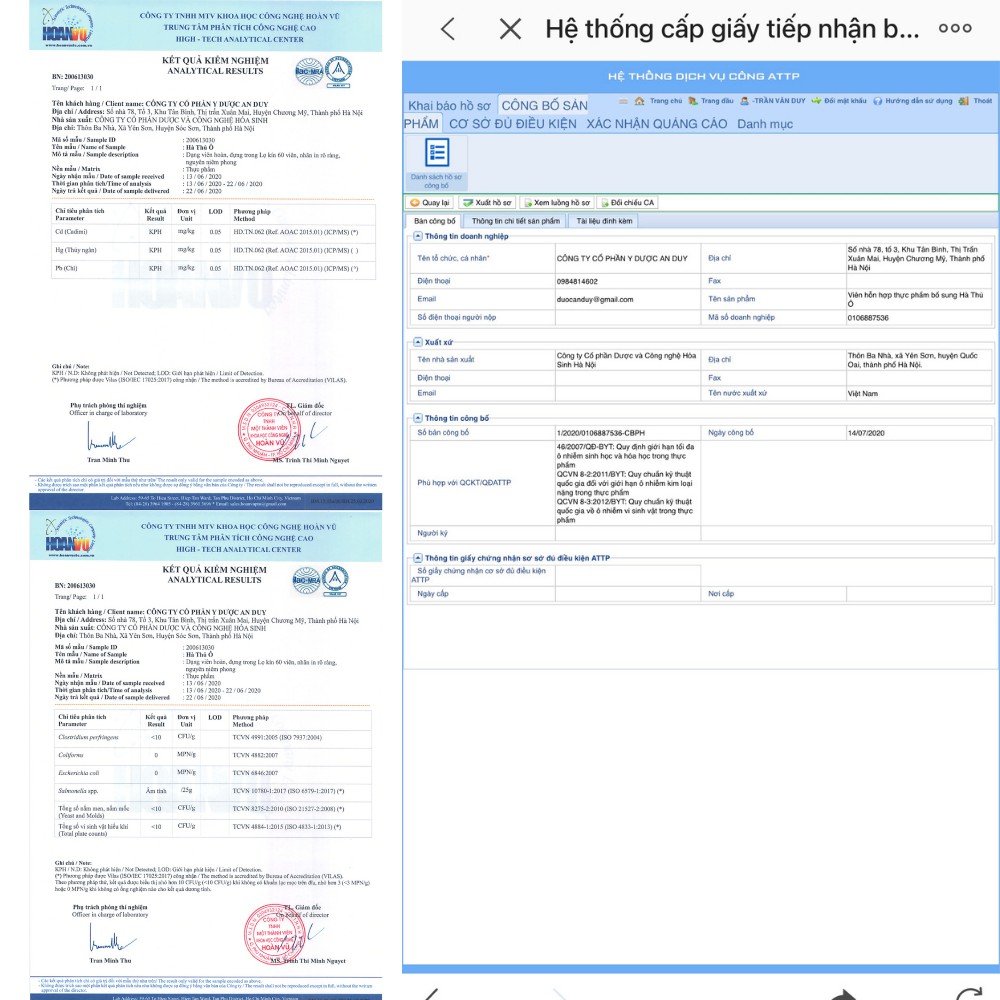Click the Xuất hồ sơ button
Screen dimensions: 1000x1000
coord(487,202)
